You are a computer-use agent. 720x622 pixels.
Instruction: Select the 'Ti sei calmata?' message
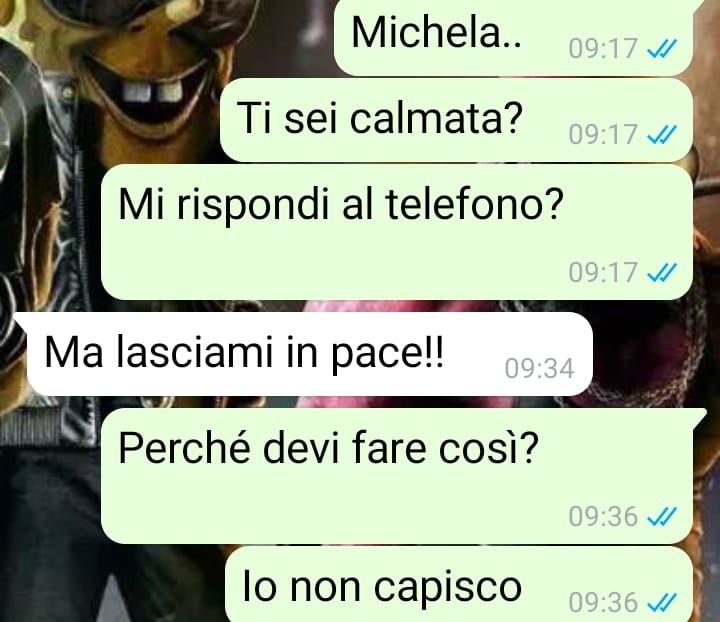[x=456, y=120]
